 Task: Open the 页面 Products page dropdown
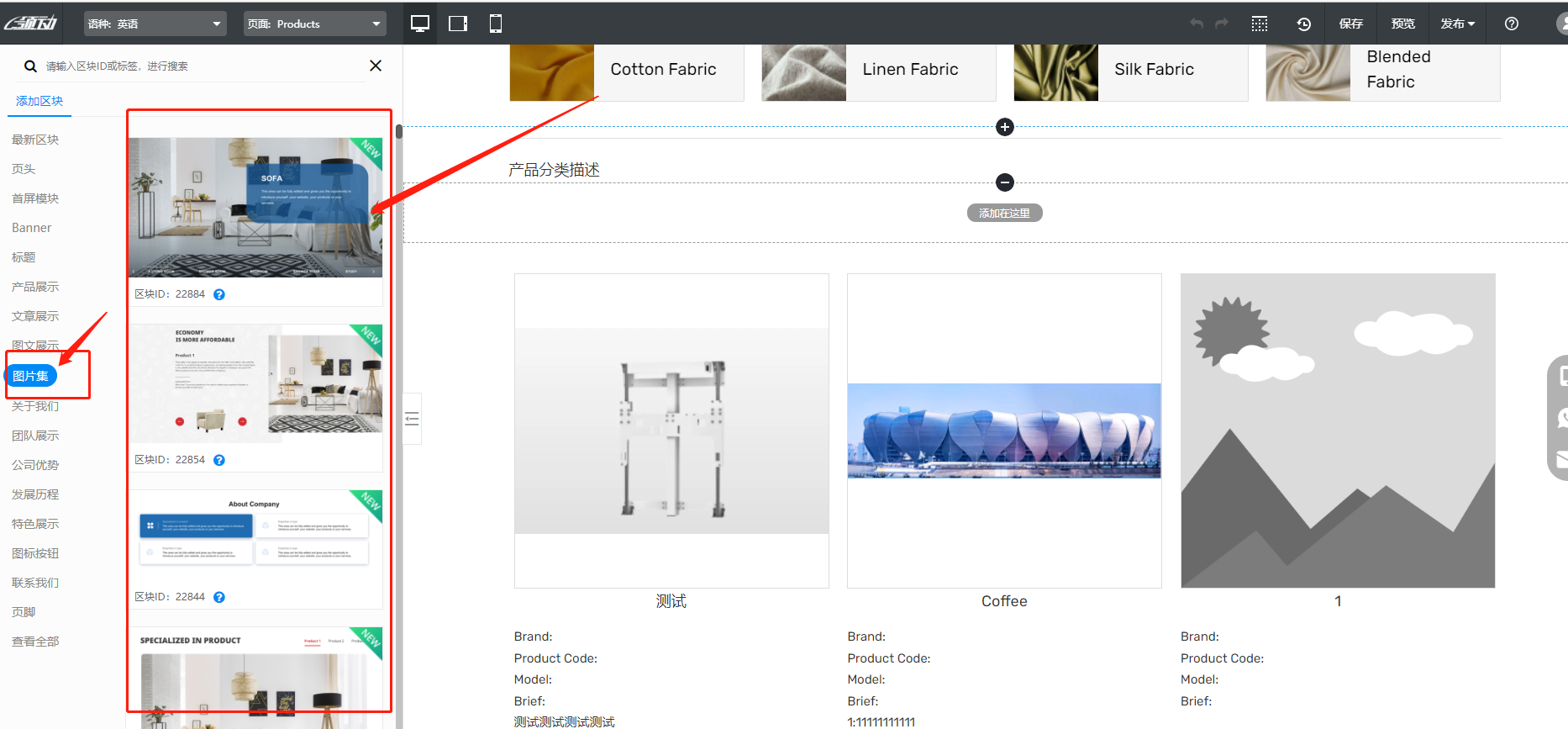click(314, 24)
